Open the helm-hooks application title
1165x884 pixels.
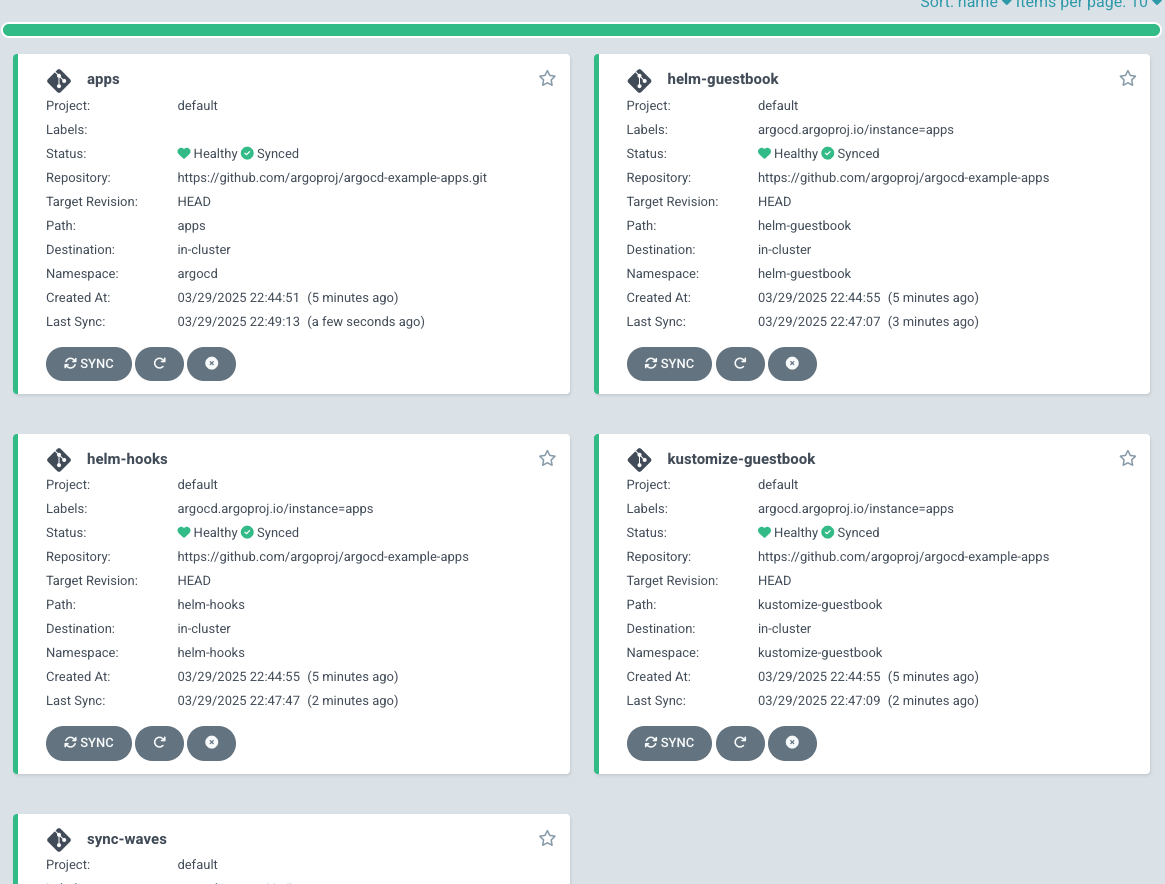click(x=127, y=459)
